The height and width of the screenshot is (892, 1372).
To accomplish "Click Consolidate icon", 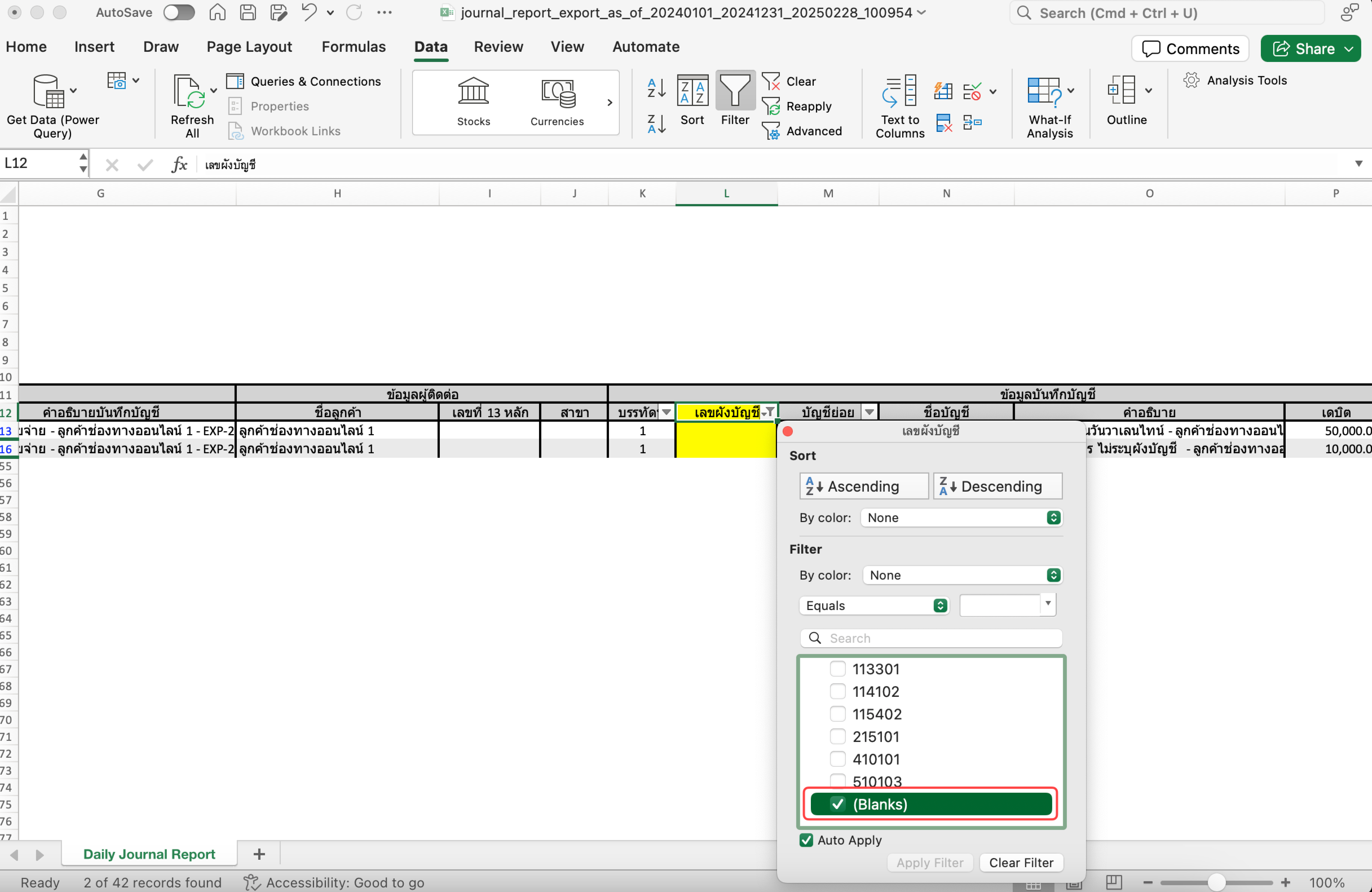I will [972, 122].
